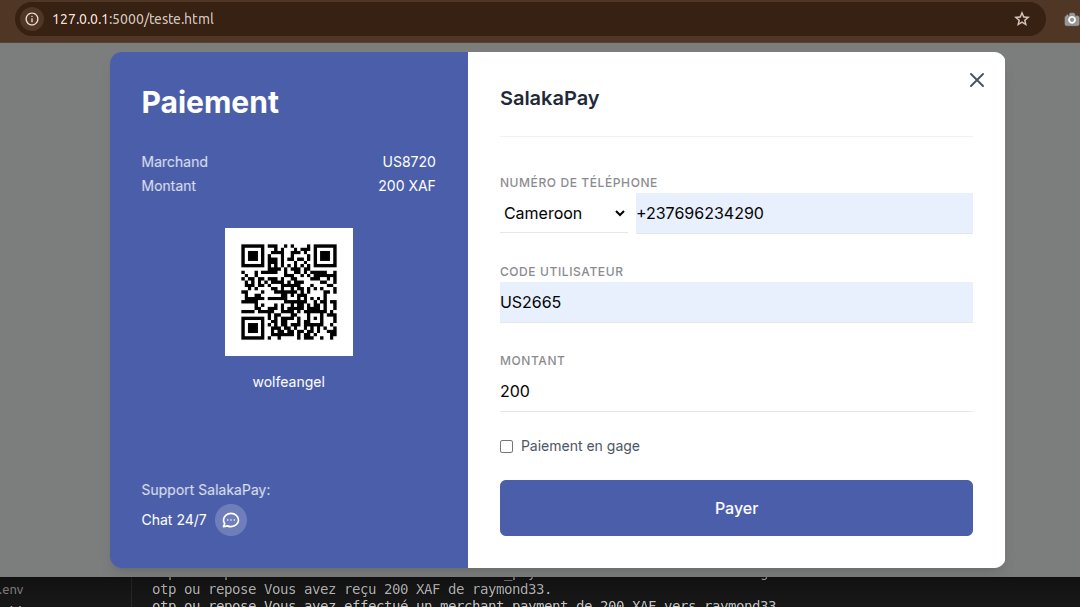Viewport: 1080px width, 607px height.
Task: Click the SalakaPay title
Action: pos(550,99)
